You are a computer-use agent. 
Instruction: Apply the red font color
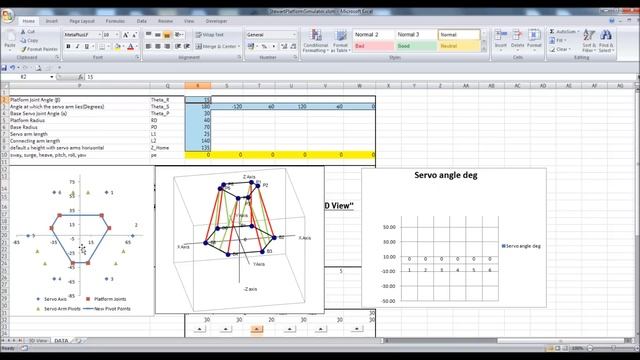130,47
